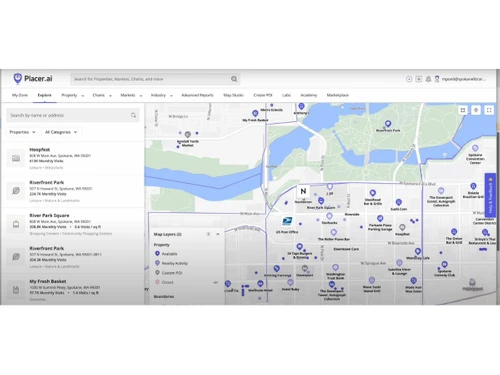The width and height of the screenshot is (500, 375).
Task: Collapse the Map Layers panel
Action: [218, 234]
